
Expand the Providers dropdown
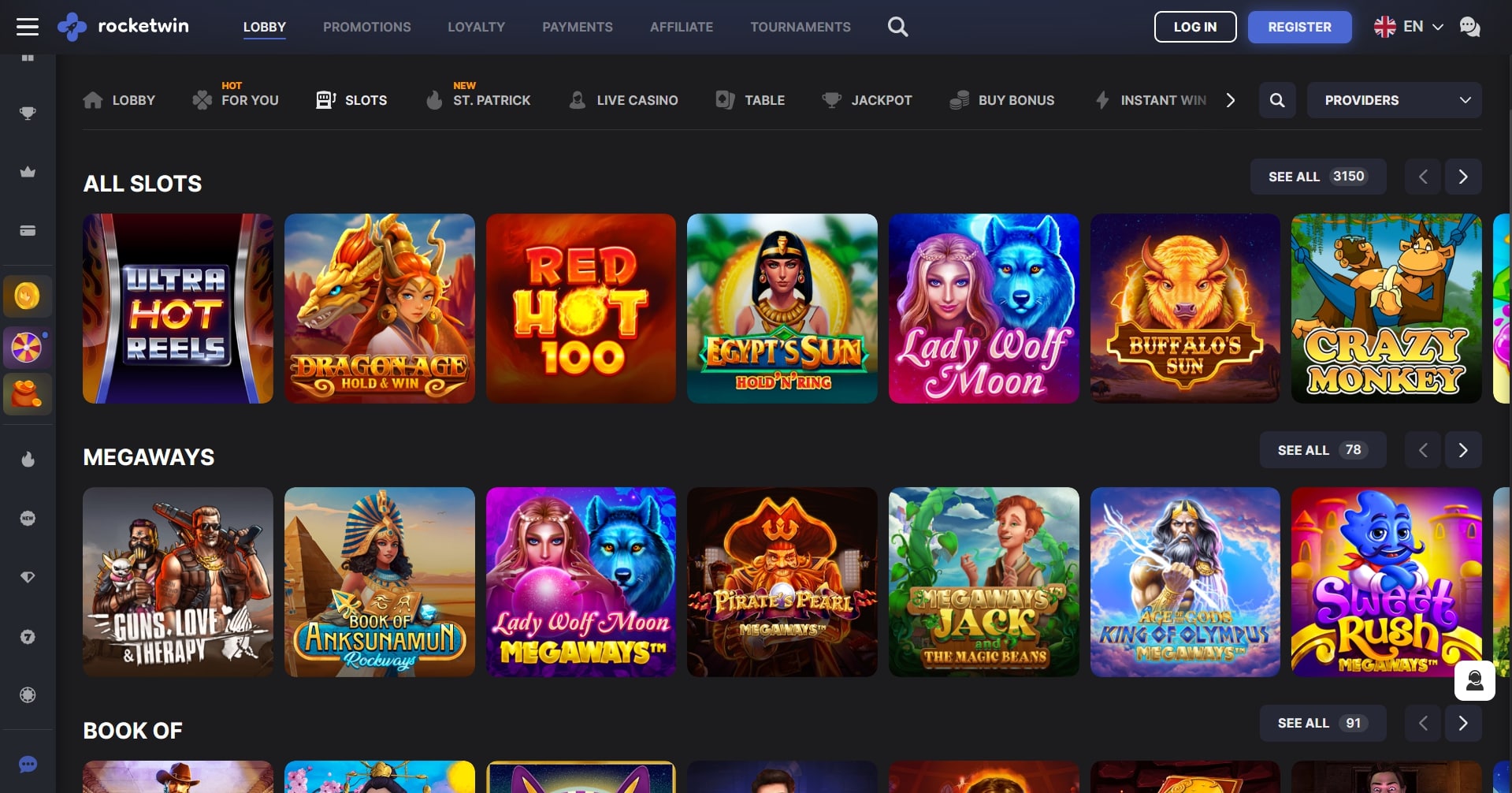(x=1394, y=100)
